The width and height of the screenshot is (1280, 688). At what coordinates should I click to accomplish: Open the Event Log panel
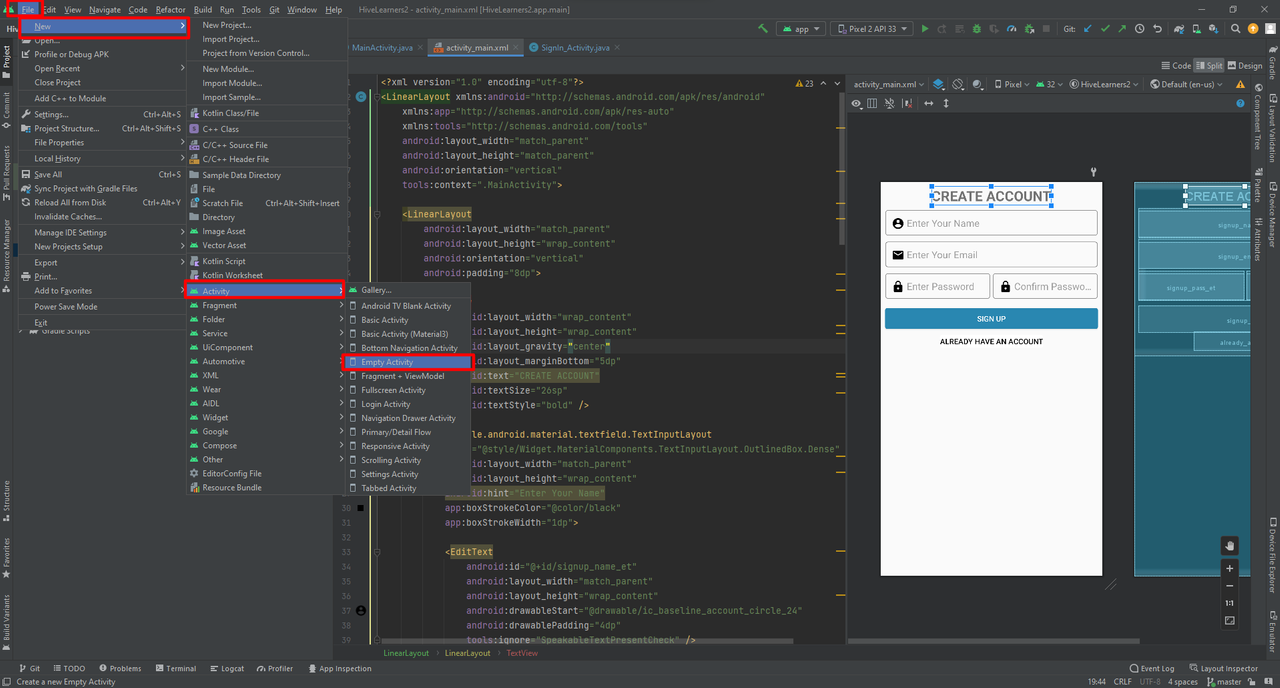pyautogui.click(x=1151, y=668)
